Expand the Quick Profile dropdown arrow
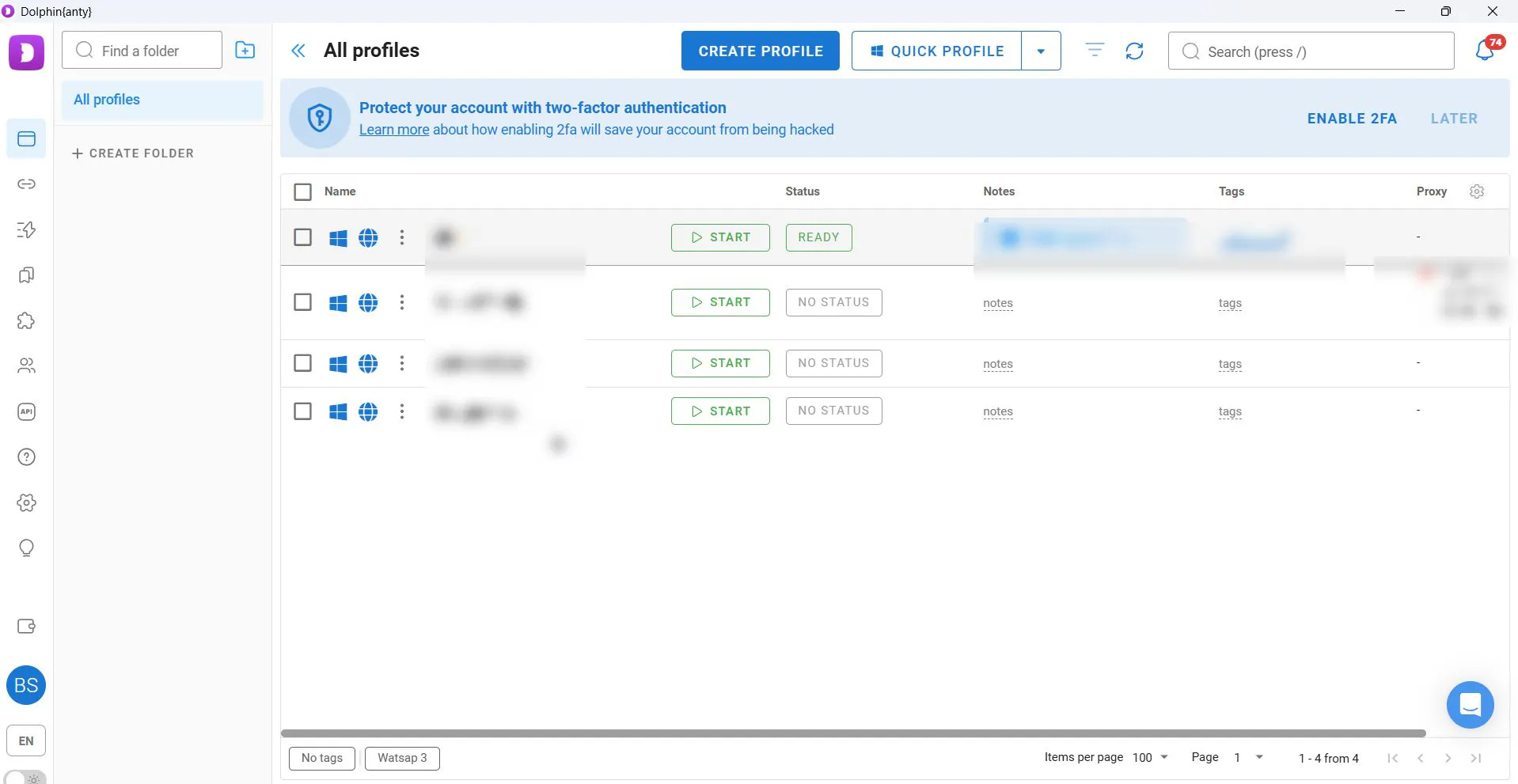The image size is (1518, 784). (x=1041, y=51)
